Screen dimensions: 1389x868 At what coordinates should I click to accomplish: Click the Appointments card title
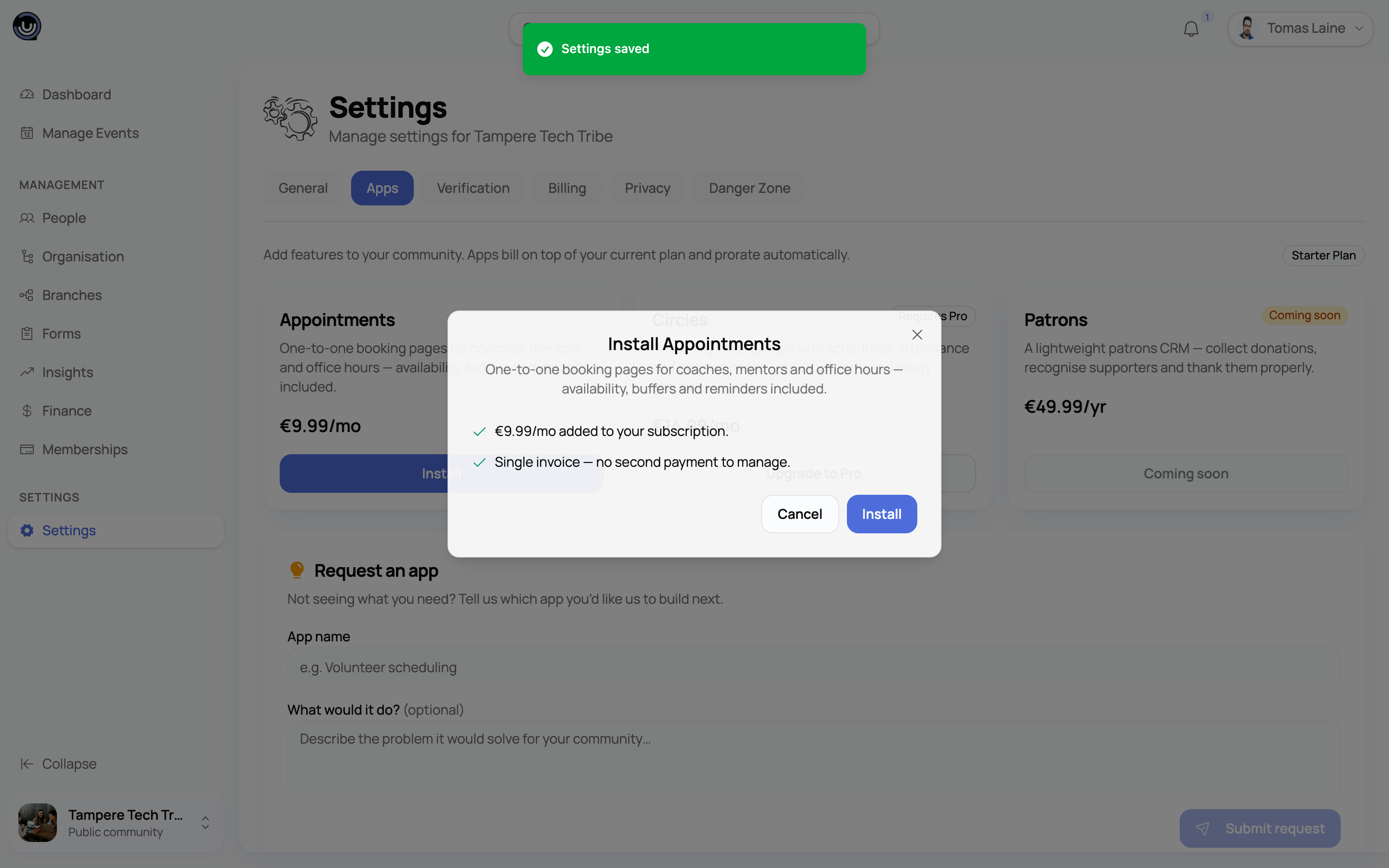[337, 320]
